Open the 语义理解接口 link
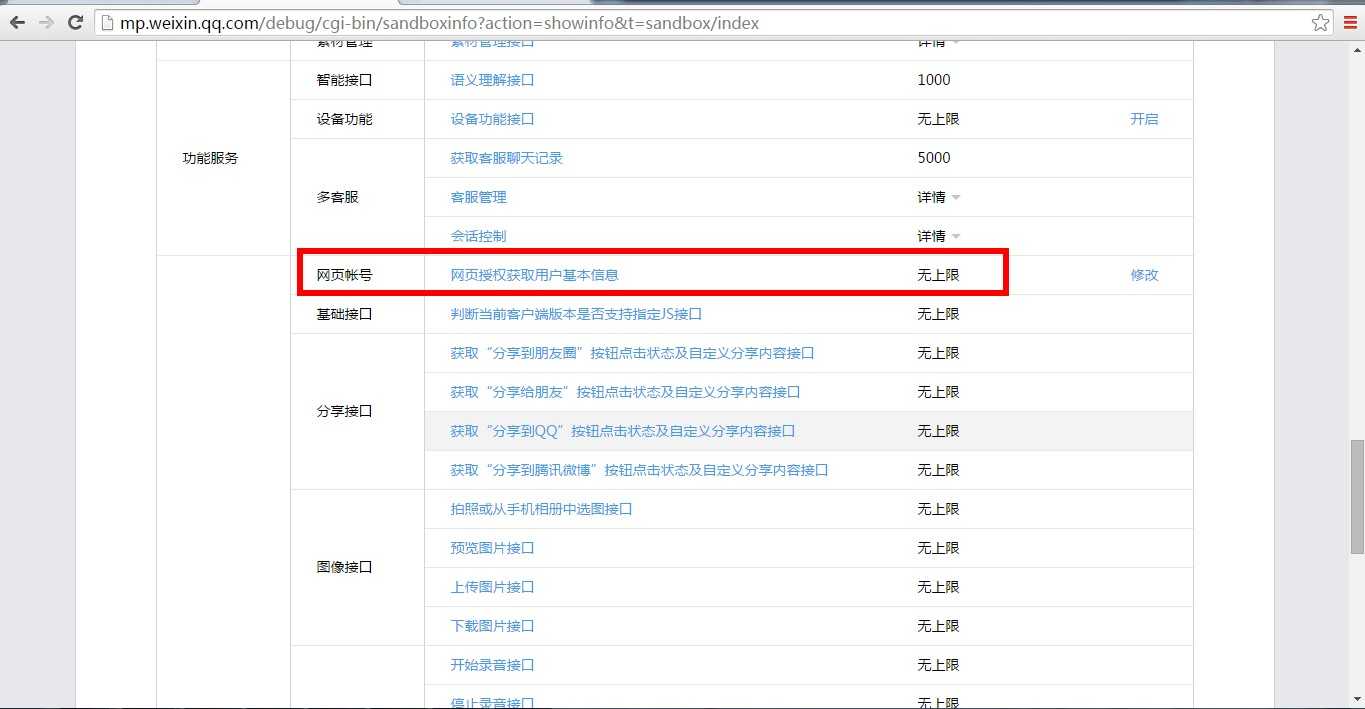1365x709 pixels. pyautogui.click(x=492, y=80)
